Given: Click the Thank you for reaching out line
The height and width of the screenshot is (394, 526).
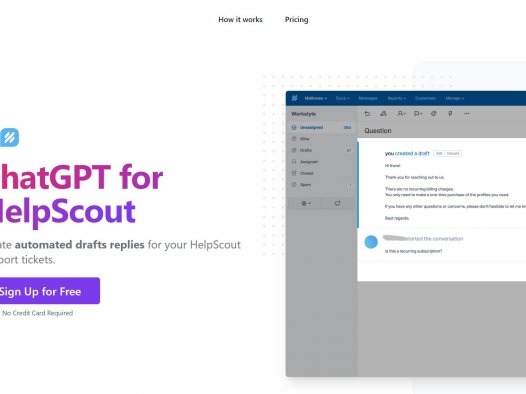Looking at the screenshot, I should point(415,177).
